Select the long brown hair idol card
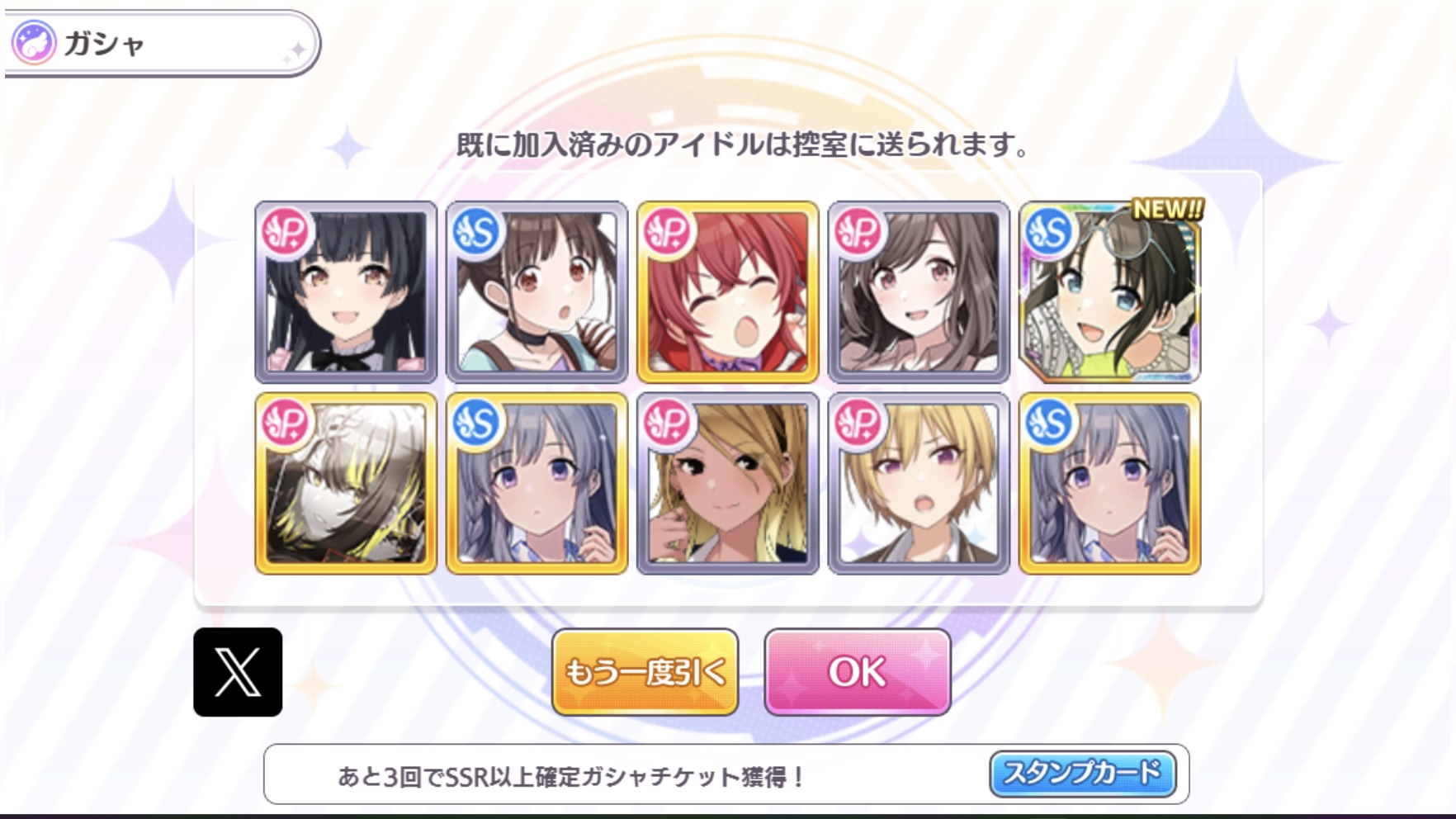Viewport: 1456px width, 819px height. [919, 292]
